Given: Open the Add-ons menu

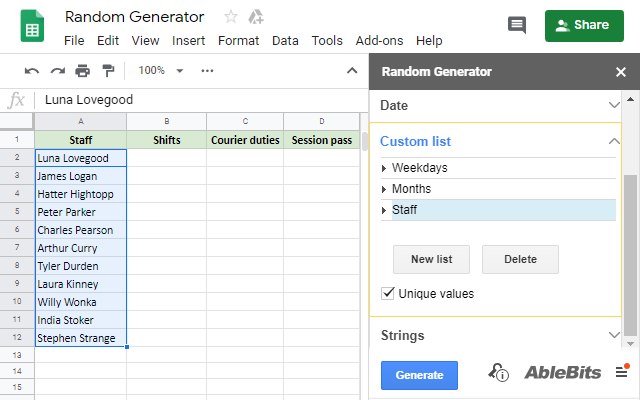Looking at the screenshot, I should 377,41.
